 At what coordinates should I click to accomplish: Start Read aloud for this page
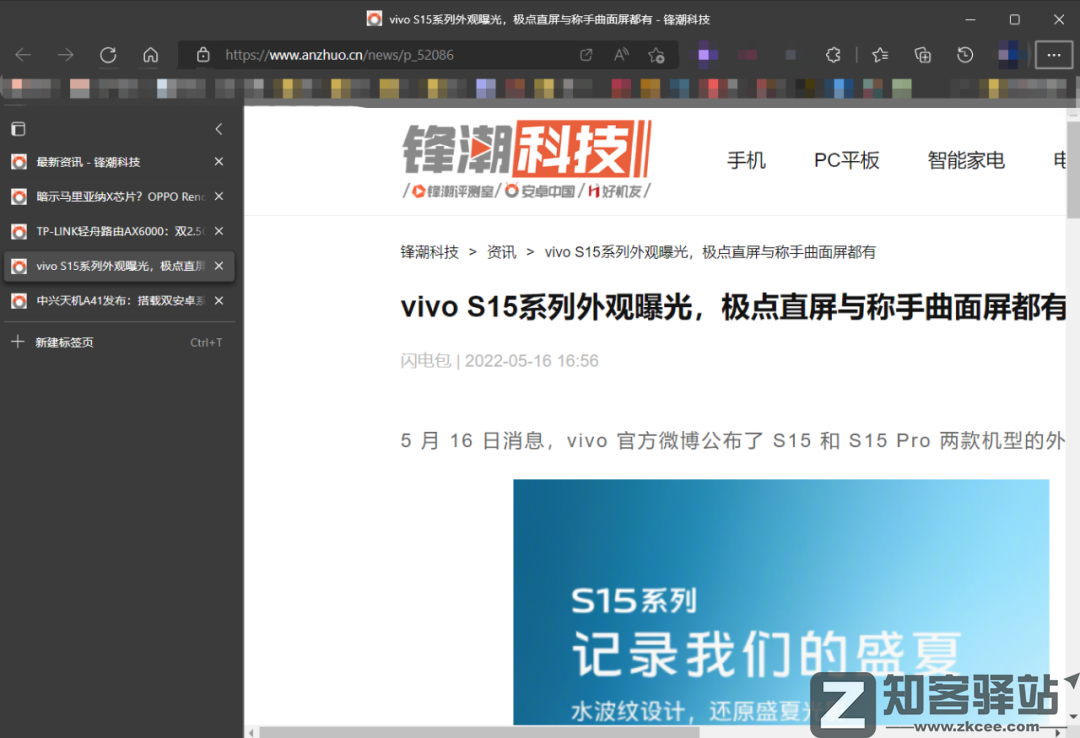[x=621, y=55]
